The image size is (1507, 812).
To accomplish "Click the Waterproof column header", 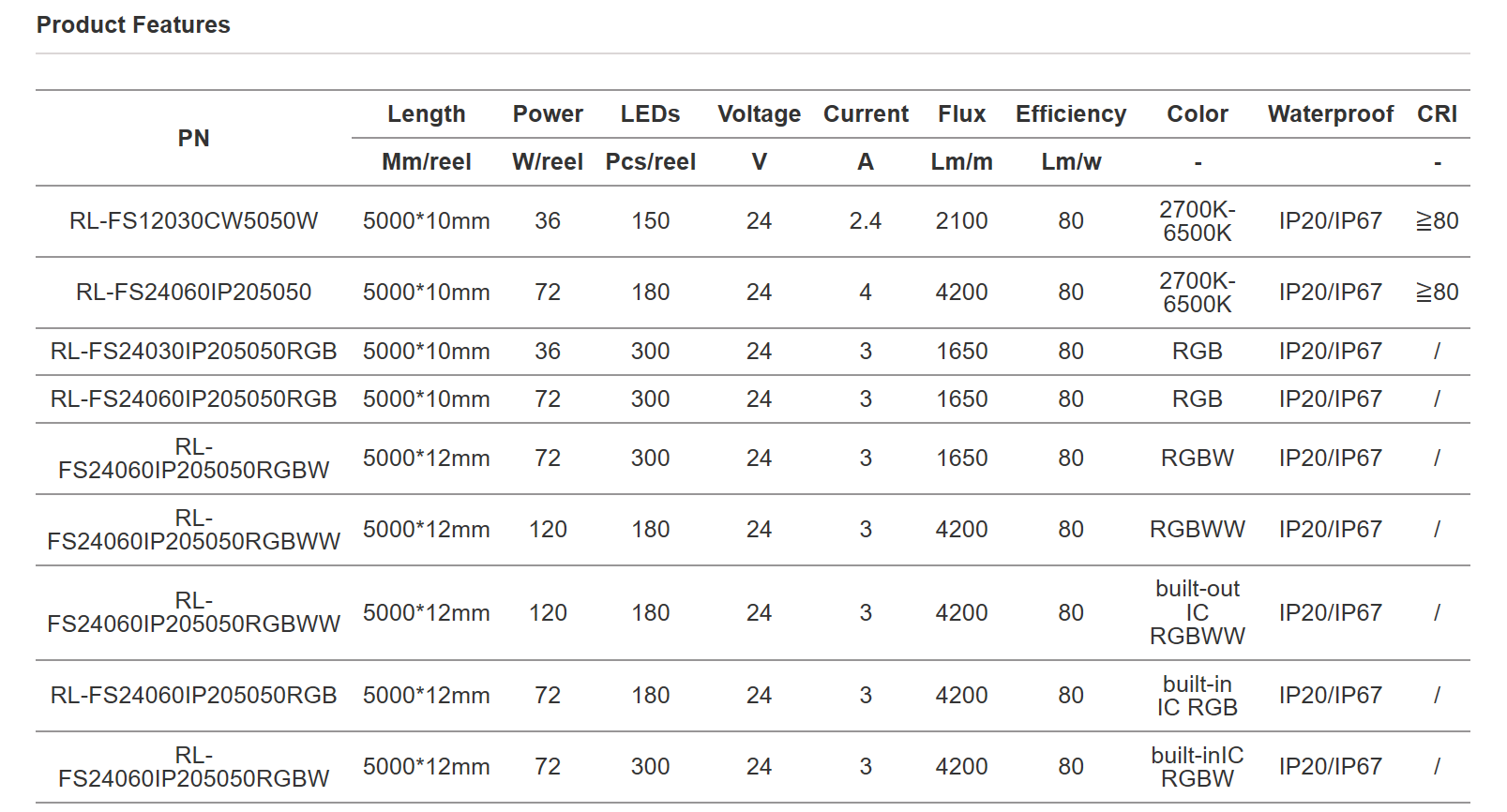I will (x=1330, y=114).
